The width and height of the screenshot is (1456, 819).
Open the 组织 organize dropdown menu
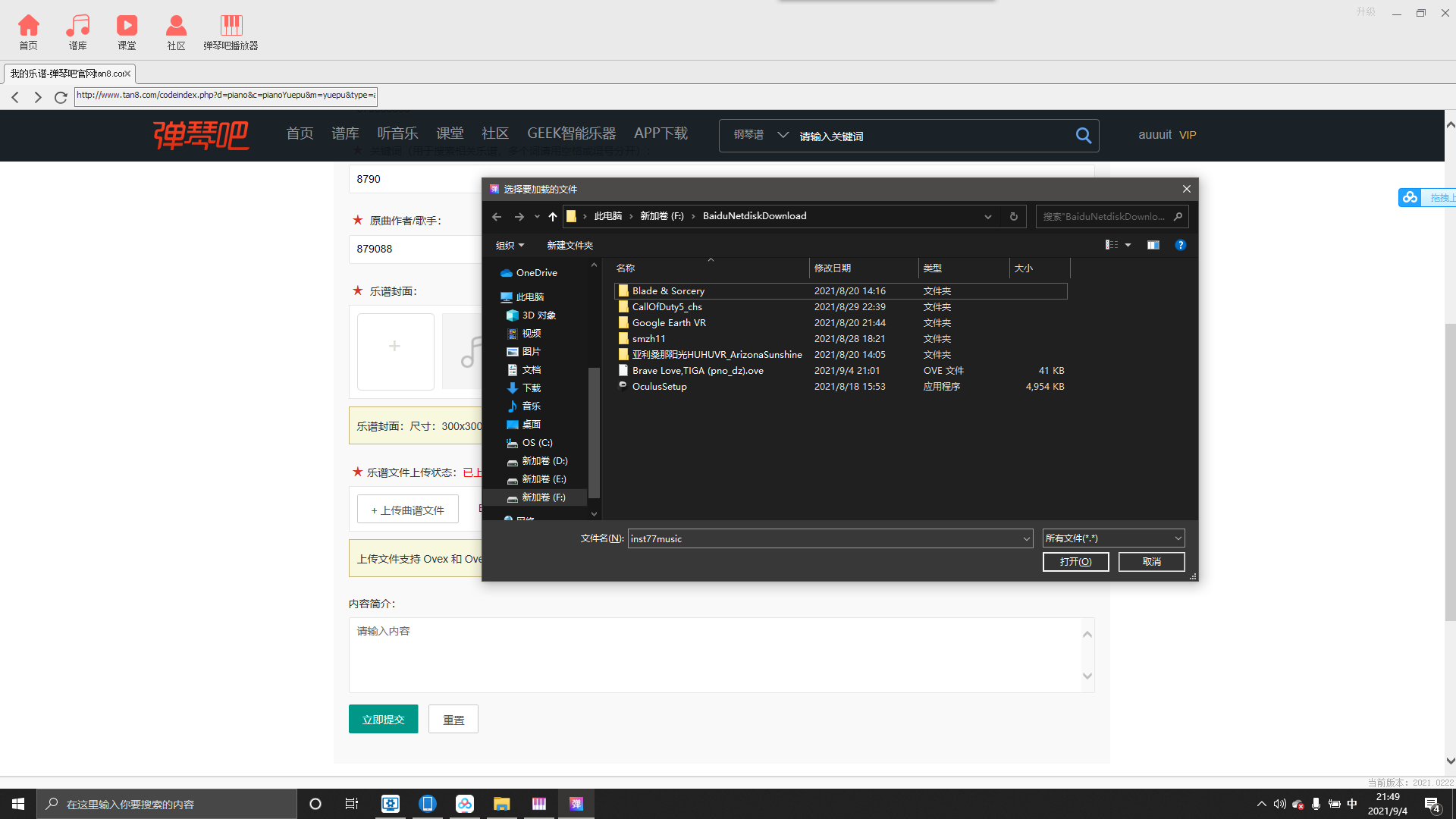pos(510,245)
